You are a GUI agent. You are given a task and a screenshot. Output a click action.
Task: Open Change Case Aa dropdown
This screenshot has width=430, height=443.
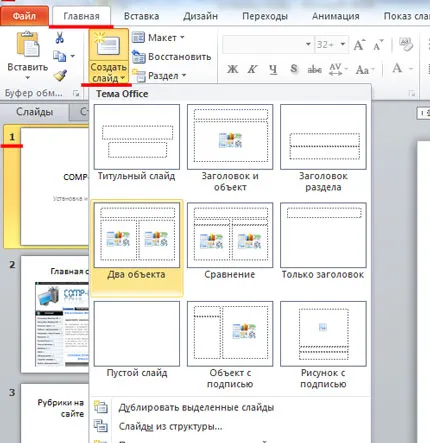(x=365, y=70)
